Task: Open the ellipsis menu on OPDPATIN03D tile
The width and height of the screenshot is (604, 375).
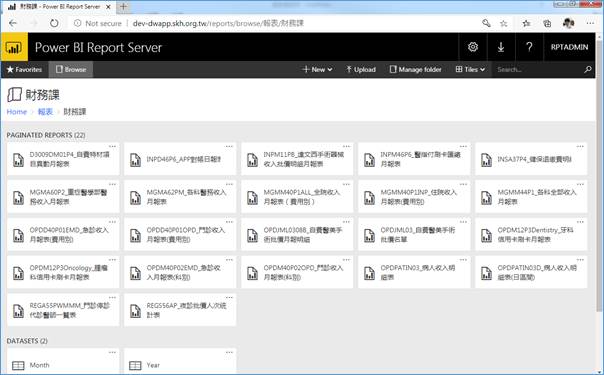Action: tap(580, 259)
